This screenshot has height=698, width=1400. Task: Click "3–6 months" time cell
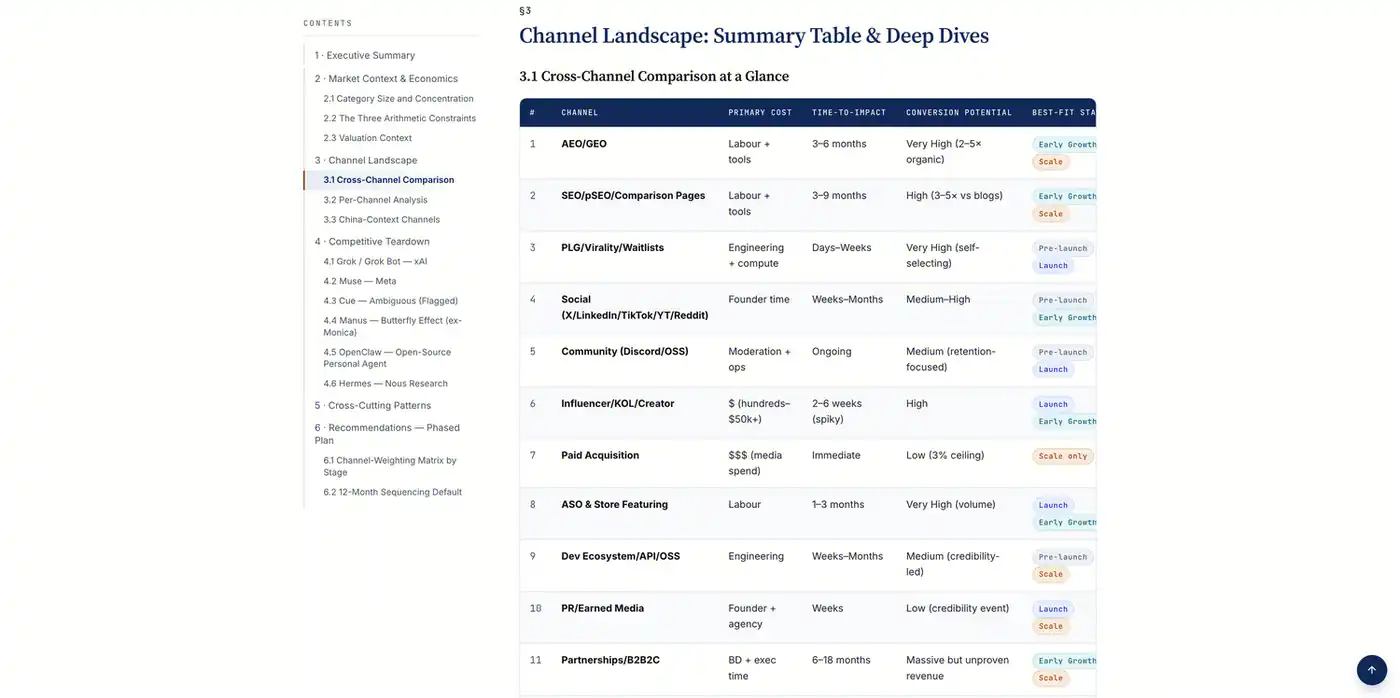click(839, 144)
